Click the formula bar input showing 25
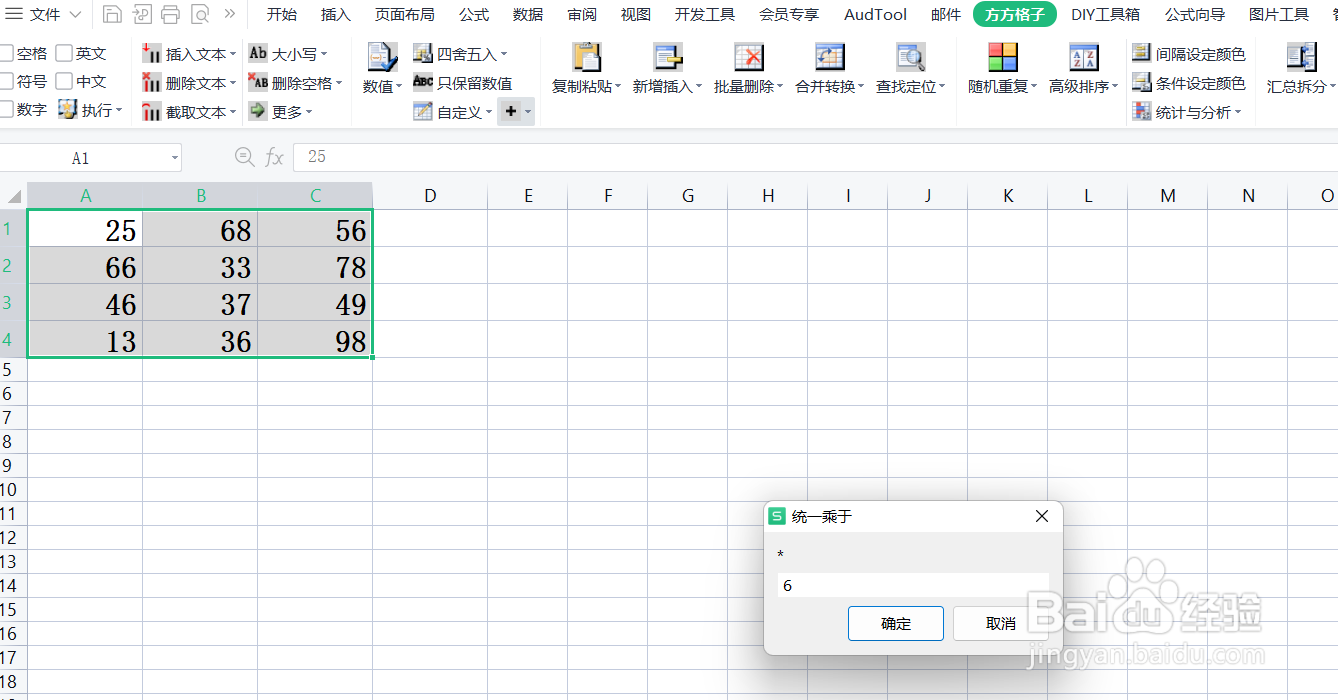The image size is (1338, 700). (x=815, y=157)
